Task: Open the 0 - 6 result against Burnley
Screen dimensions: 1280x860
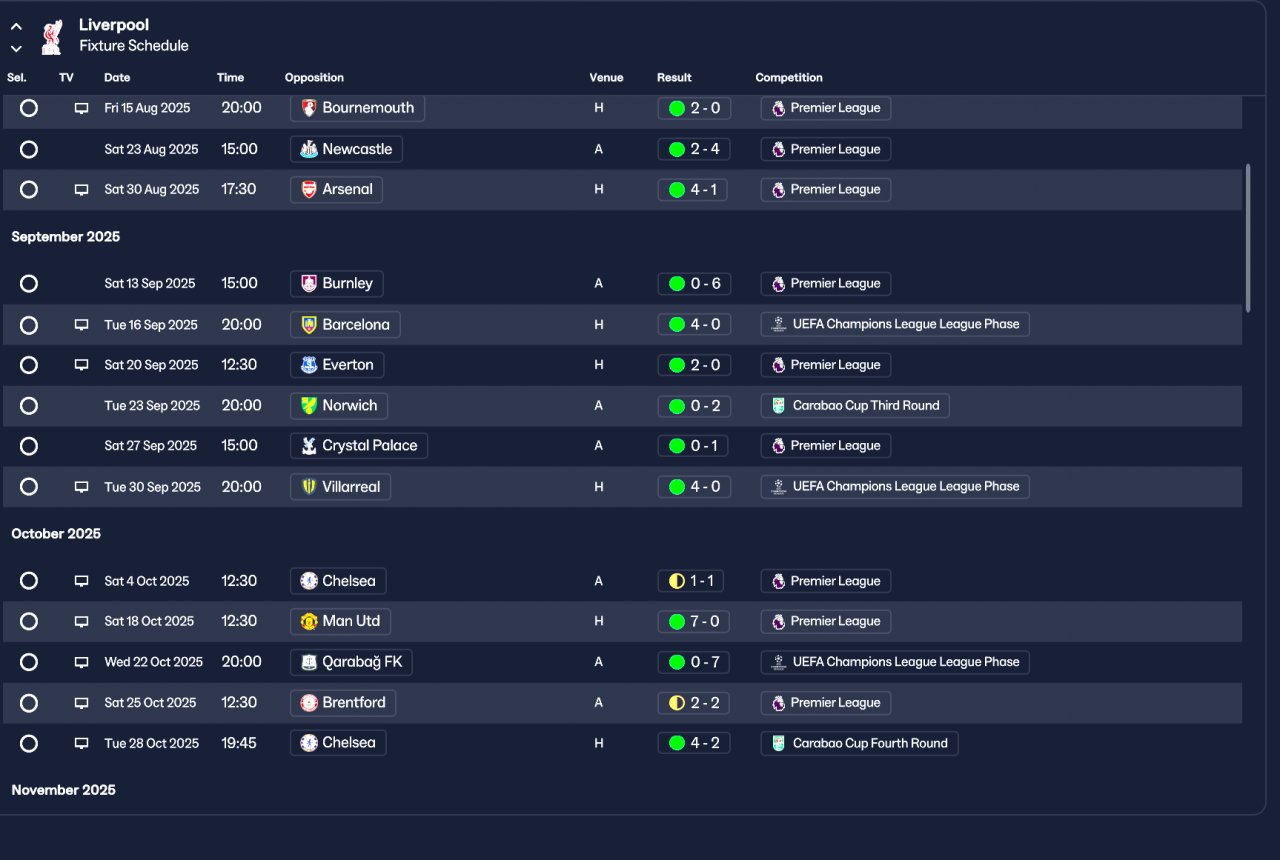Action: click(694, 284)
